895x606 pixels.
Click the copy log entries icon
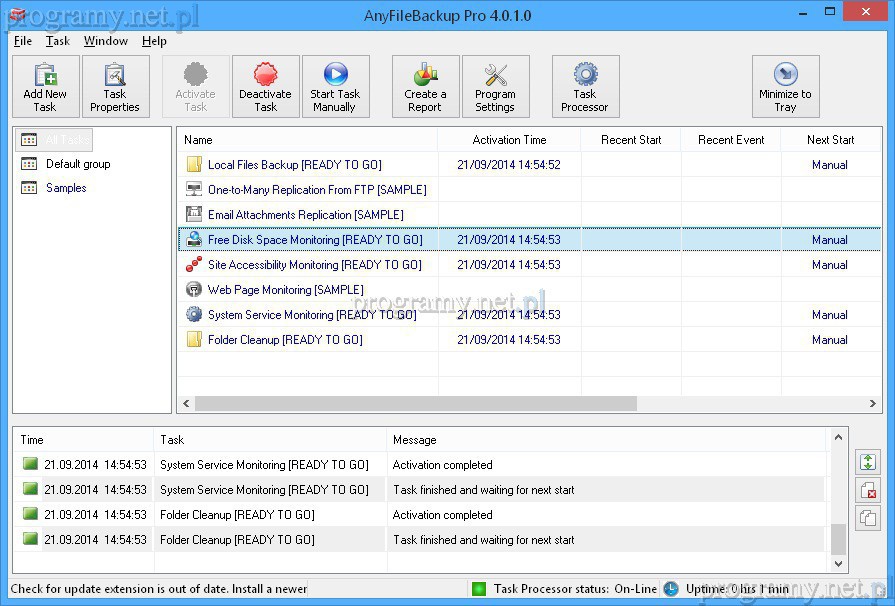[x=867, y=518]
